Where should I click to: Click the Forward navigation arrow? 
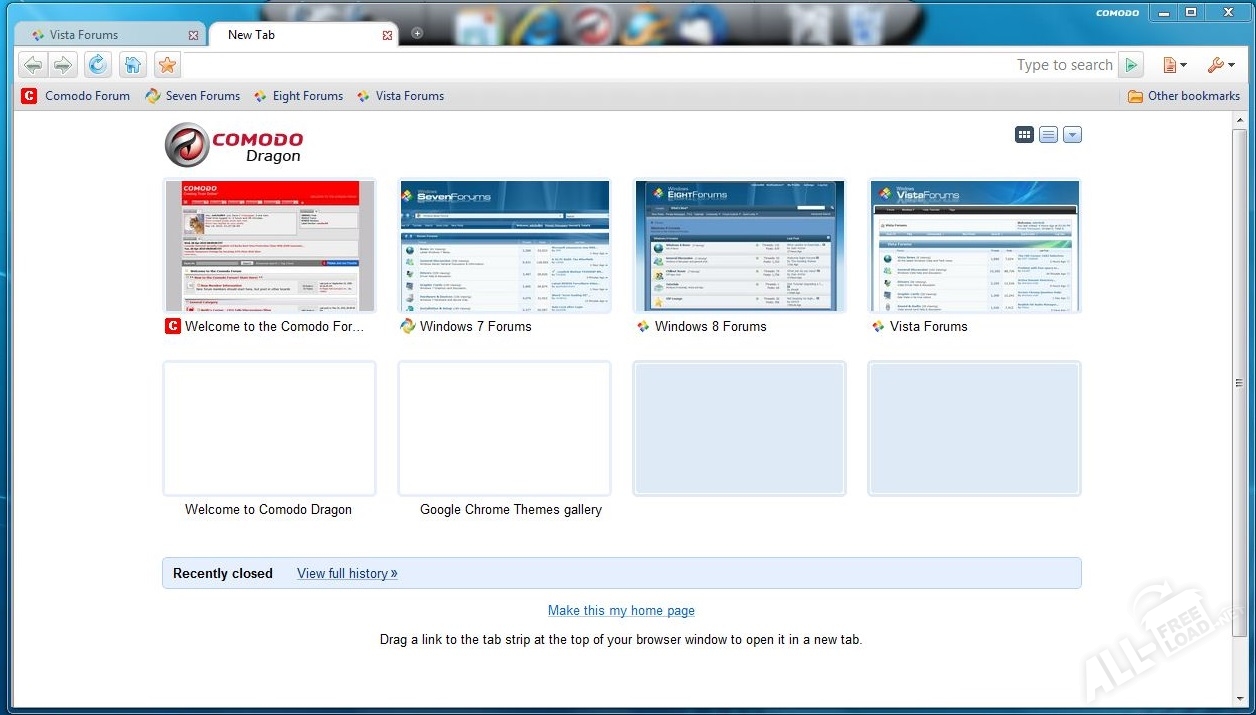click(x=62, y=65)
